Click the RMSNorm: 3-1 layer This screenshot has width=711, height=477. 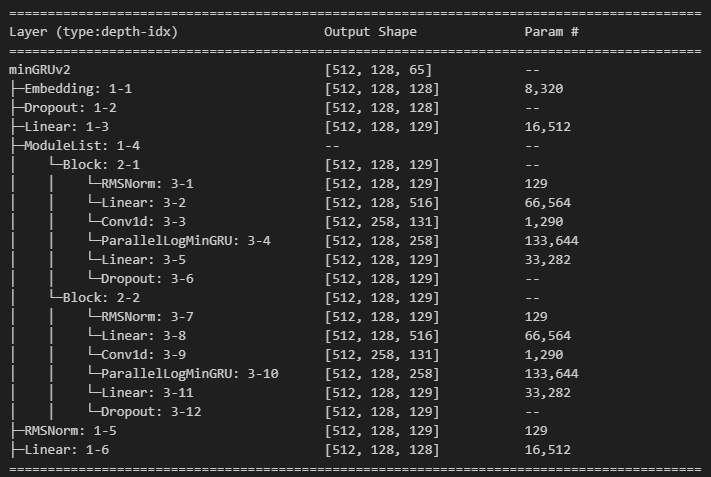[147, 184]
